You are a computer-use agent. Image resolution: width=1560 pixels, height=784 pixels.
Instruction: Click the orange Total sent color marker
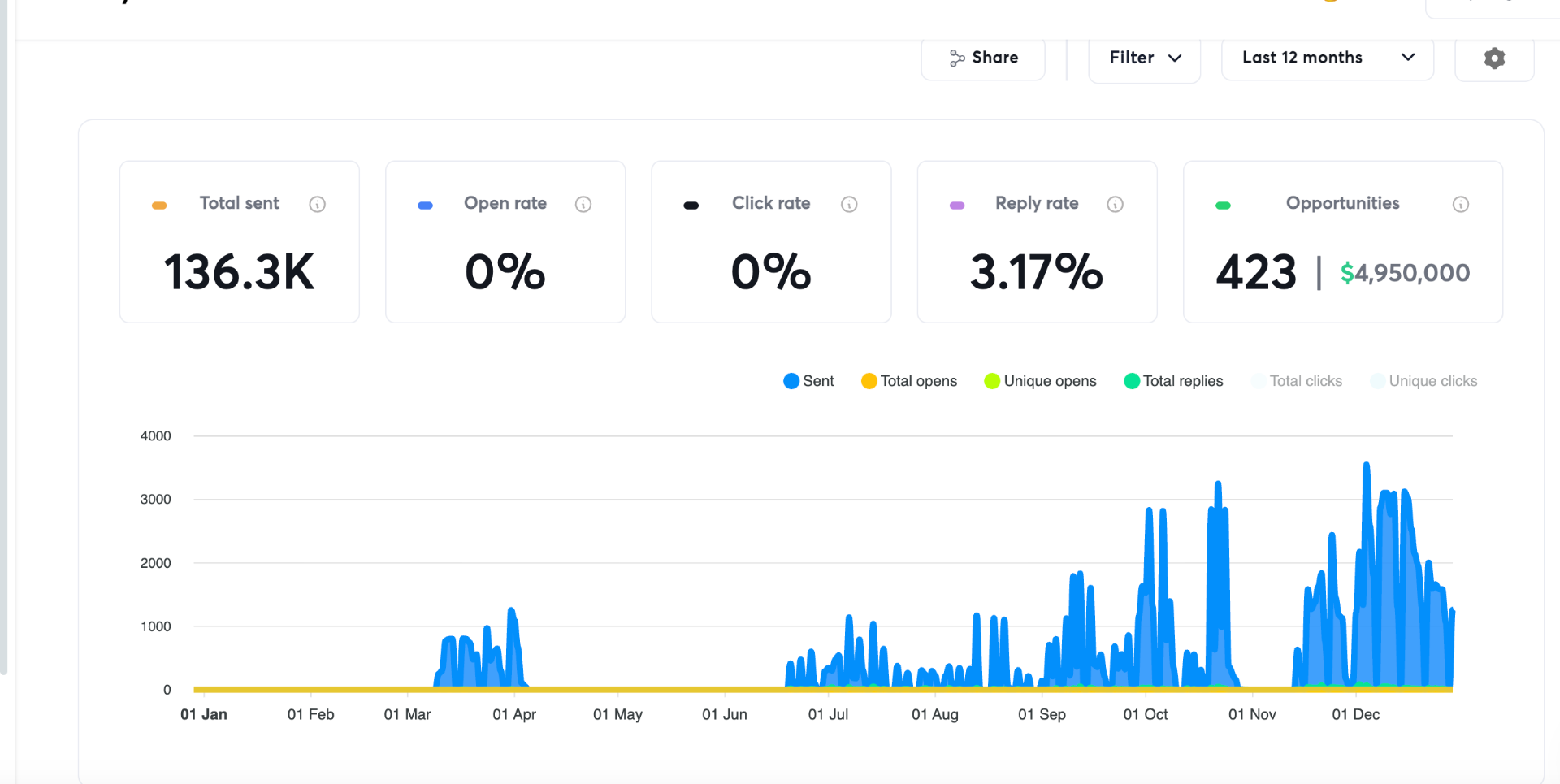(159, 206)
